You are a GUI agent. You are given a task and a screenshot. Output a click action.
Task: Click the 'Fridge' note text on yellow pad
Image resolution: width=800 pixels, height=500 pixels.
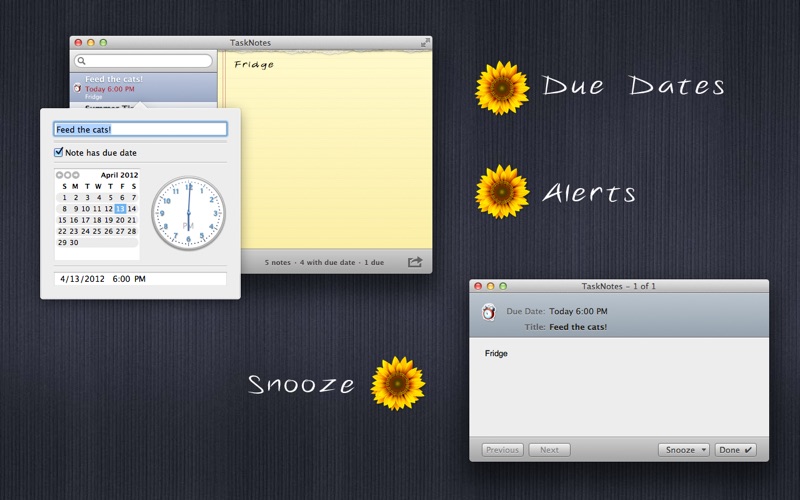(254, 64)
